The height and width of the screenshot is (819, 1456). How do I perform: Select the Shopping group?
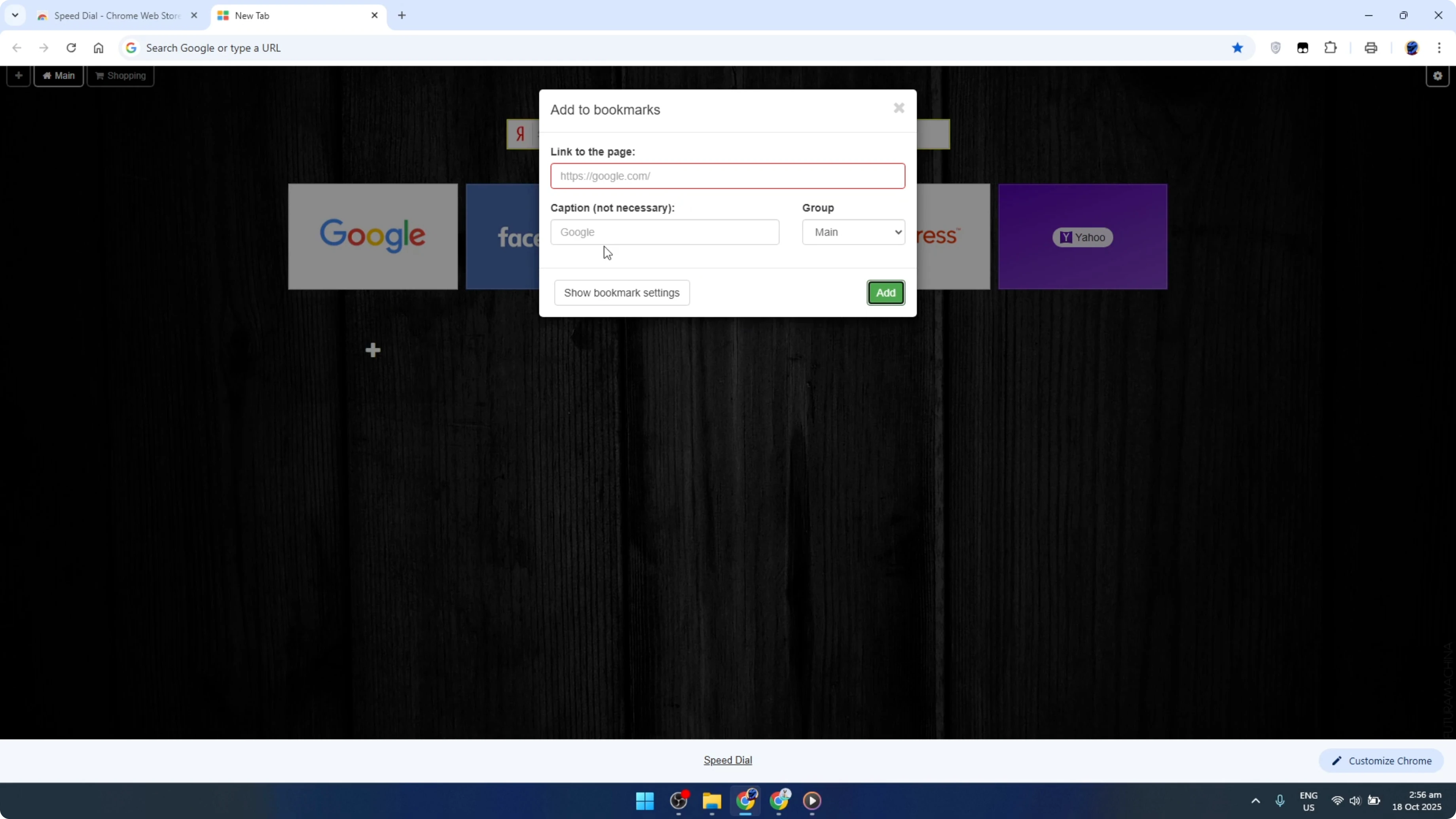tap(120, 75)
